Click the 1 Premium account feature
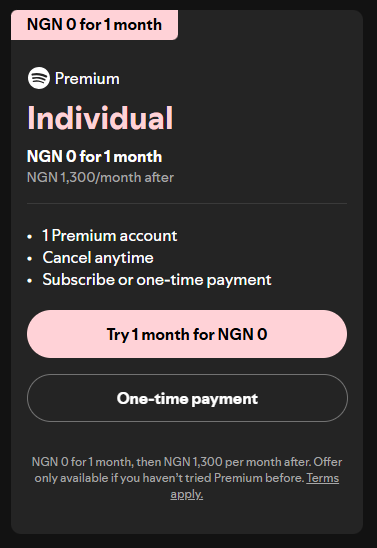Screen dimensions: 377x548 (110, 236)
